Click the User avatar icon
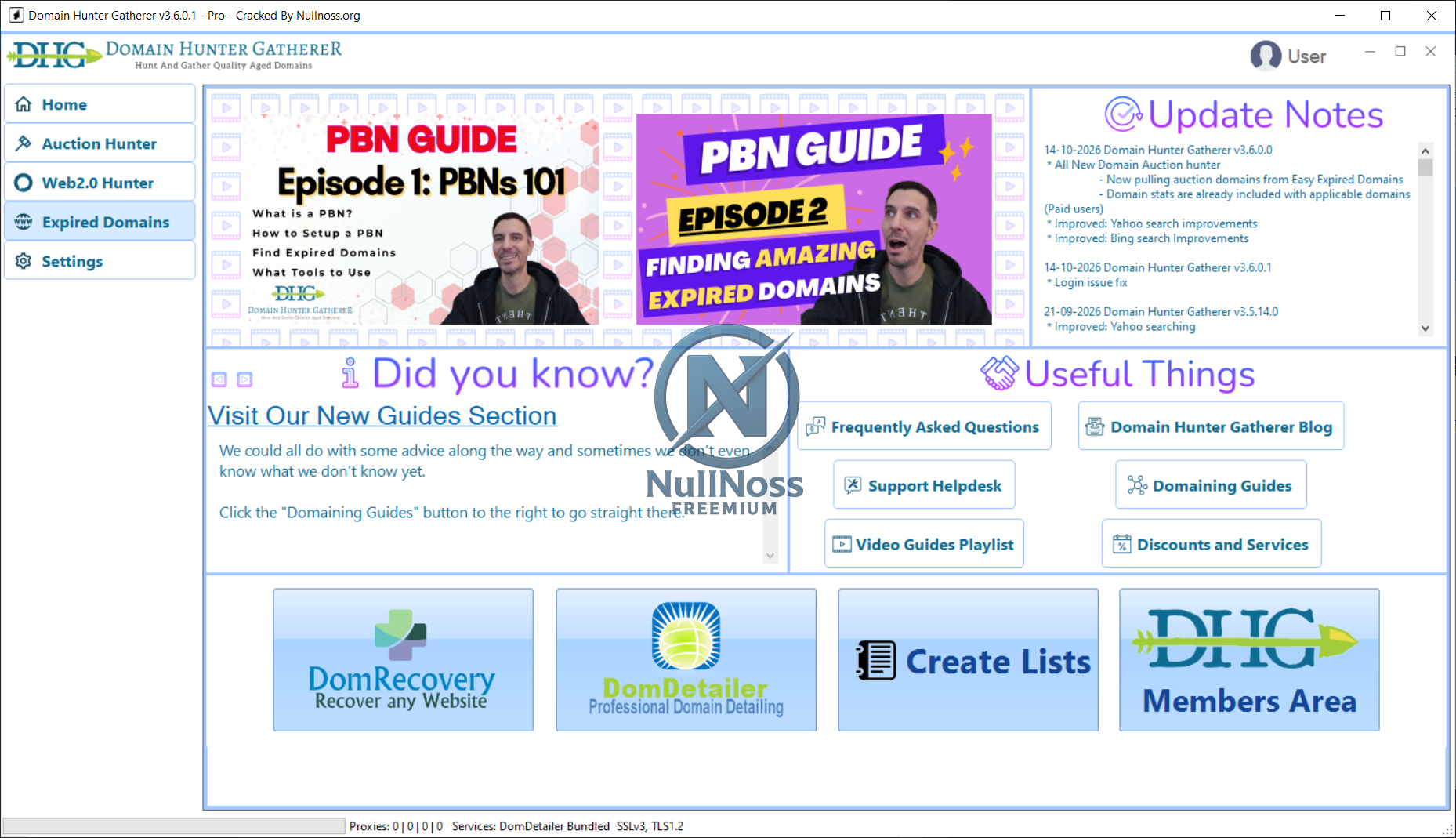The width and height of the screenshot is (1456, 838). coord(1266,56)
